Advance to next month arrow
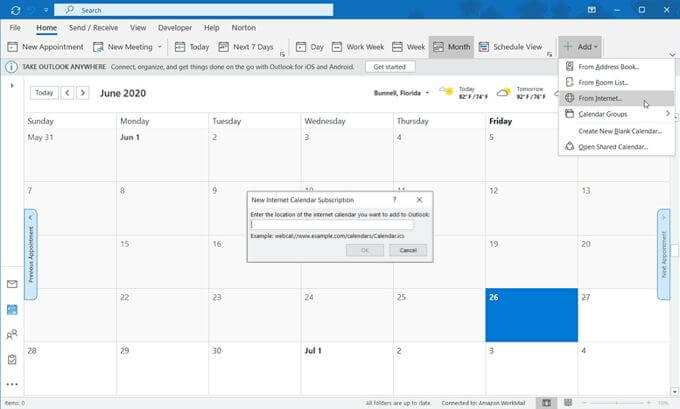The image size is (680, 409). tap(82, 93)
